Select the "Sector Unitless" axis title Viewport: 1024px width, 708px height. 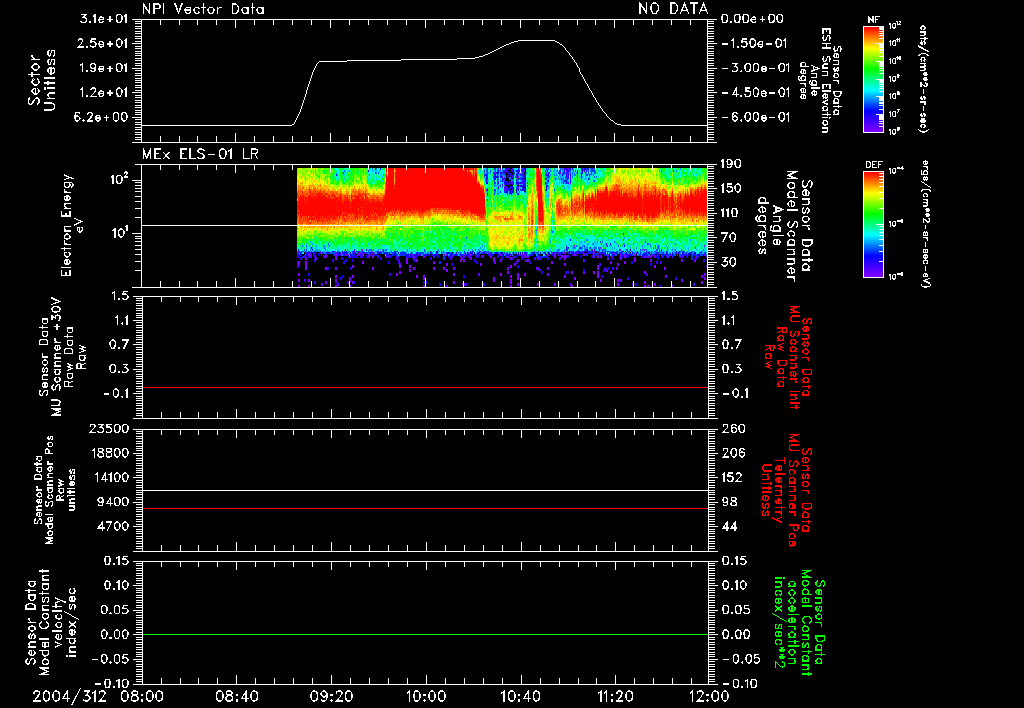tap(42, 80)
